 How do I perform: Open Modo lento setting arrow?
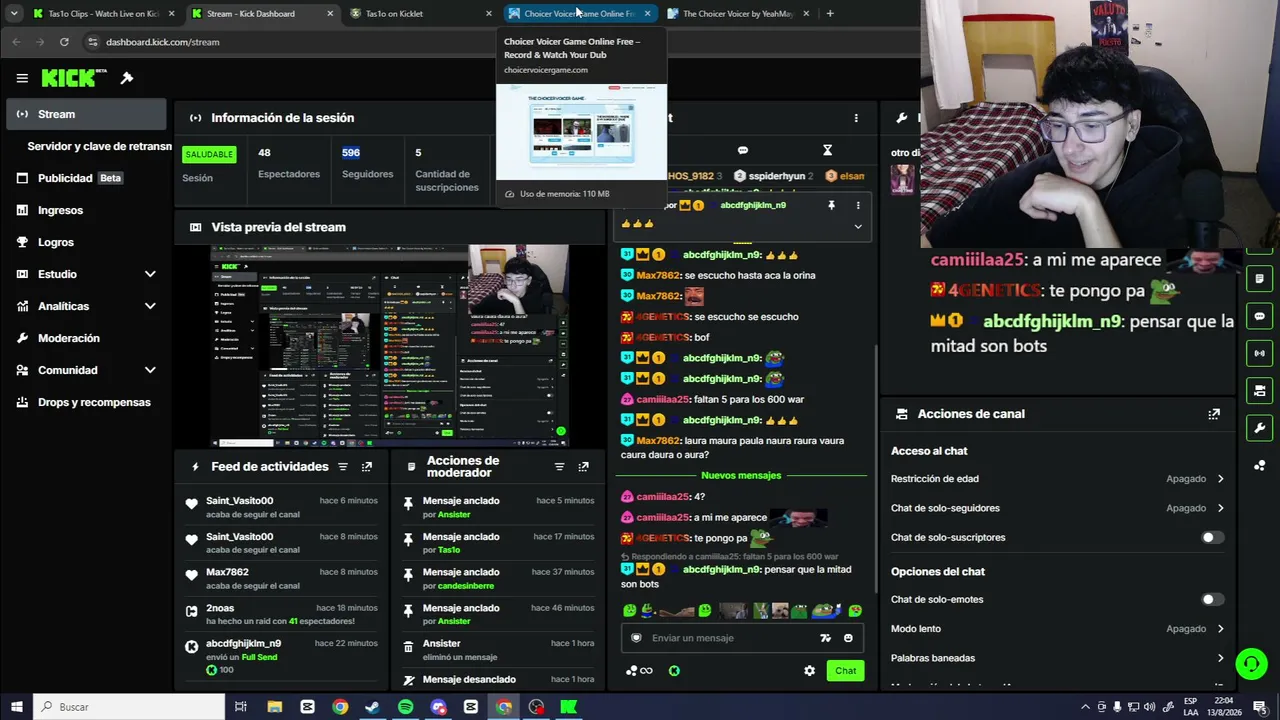pos(1220,629)
